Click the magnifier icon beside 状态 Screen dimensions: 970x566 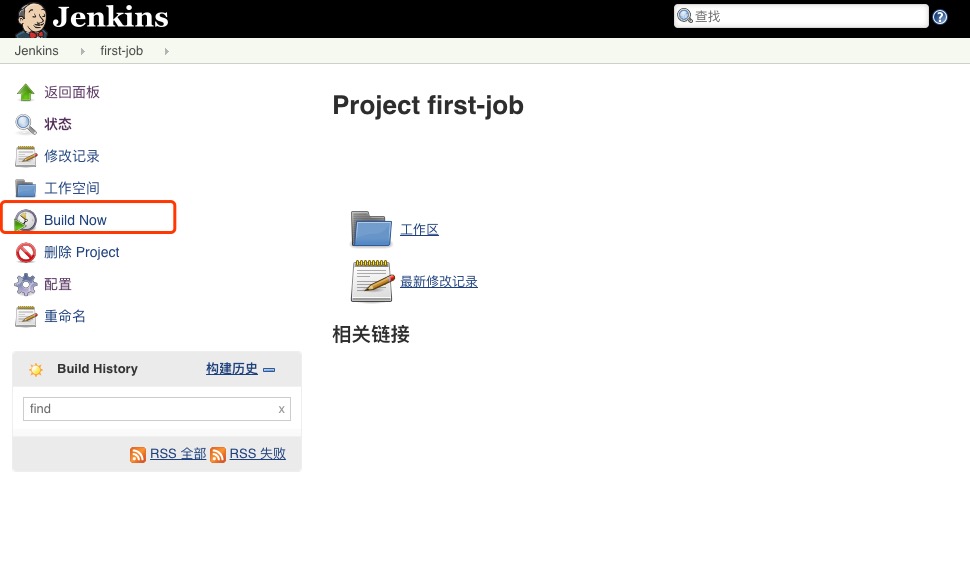tap(25, 124)
